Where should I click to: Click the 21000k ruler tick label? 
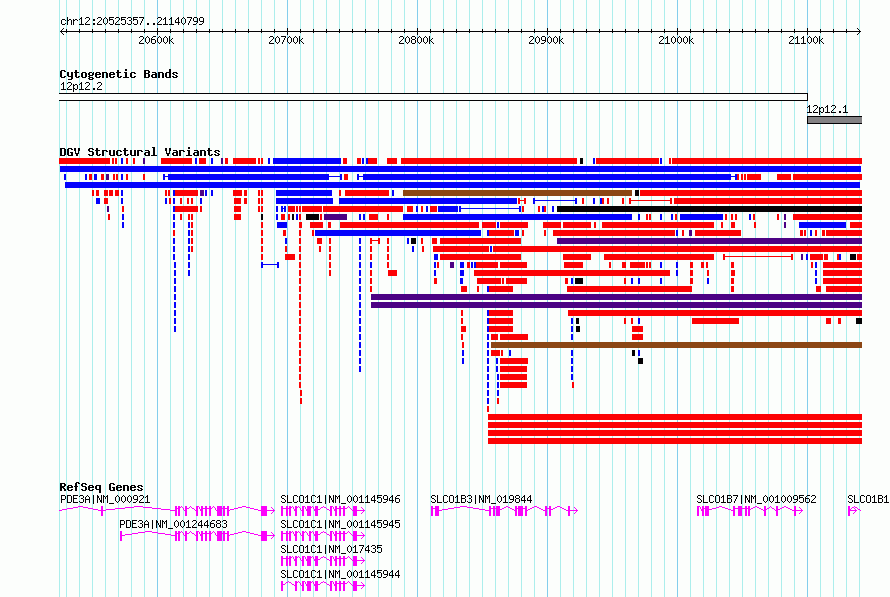[x=676, y=40]
